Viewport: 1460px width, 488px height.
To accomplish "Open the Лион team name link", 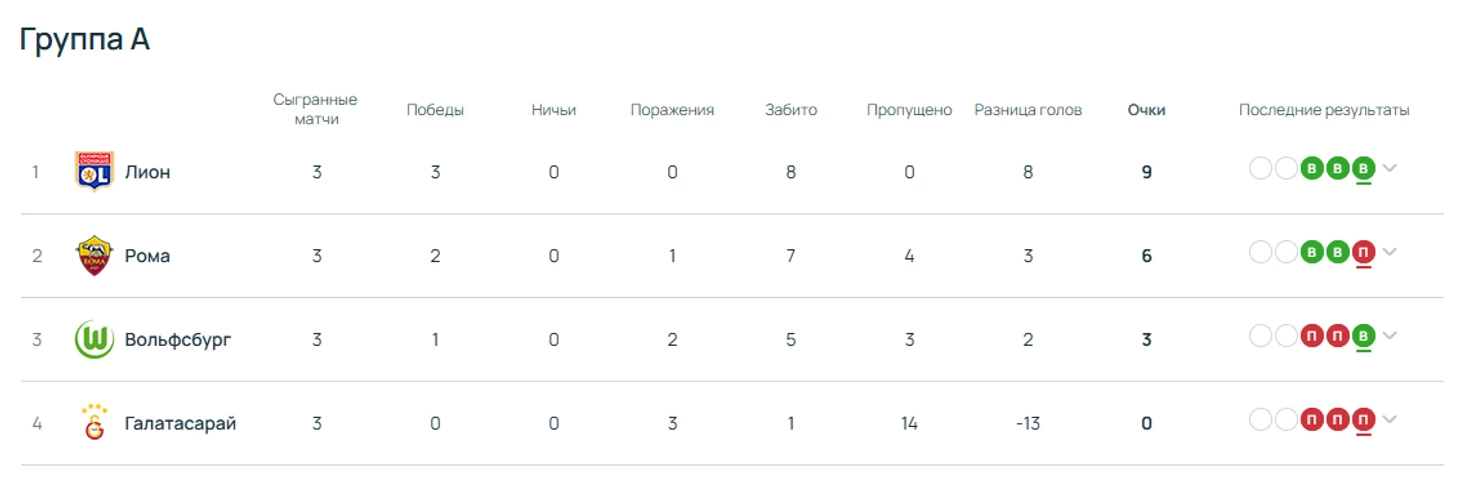I will click(147, 172).
